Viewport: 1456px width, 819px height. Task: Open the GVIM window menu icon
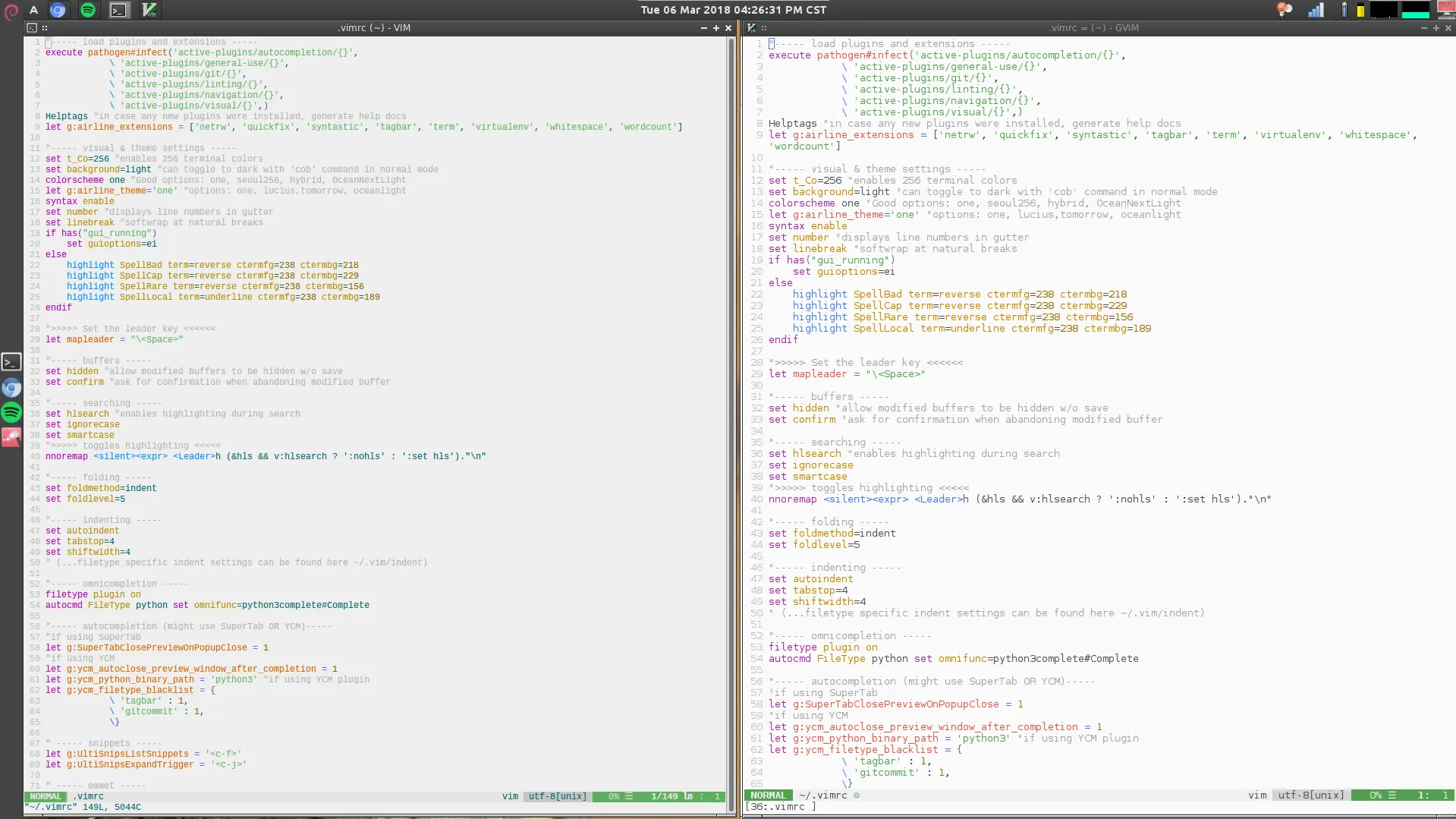751,27
